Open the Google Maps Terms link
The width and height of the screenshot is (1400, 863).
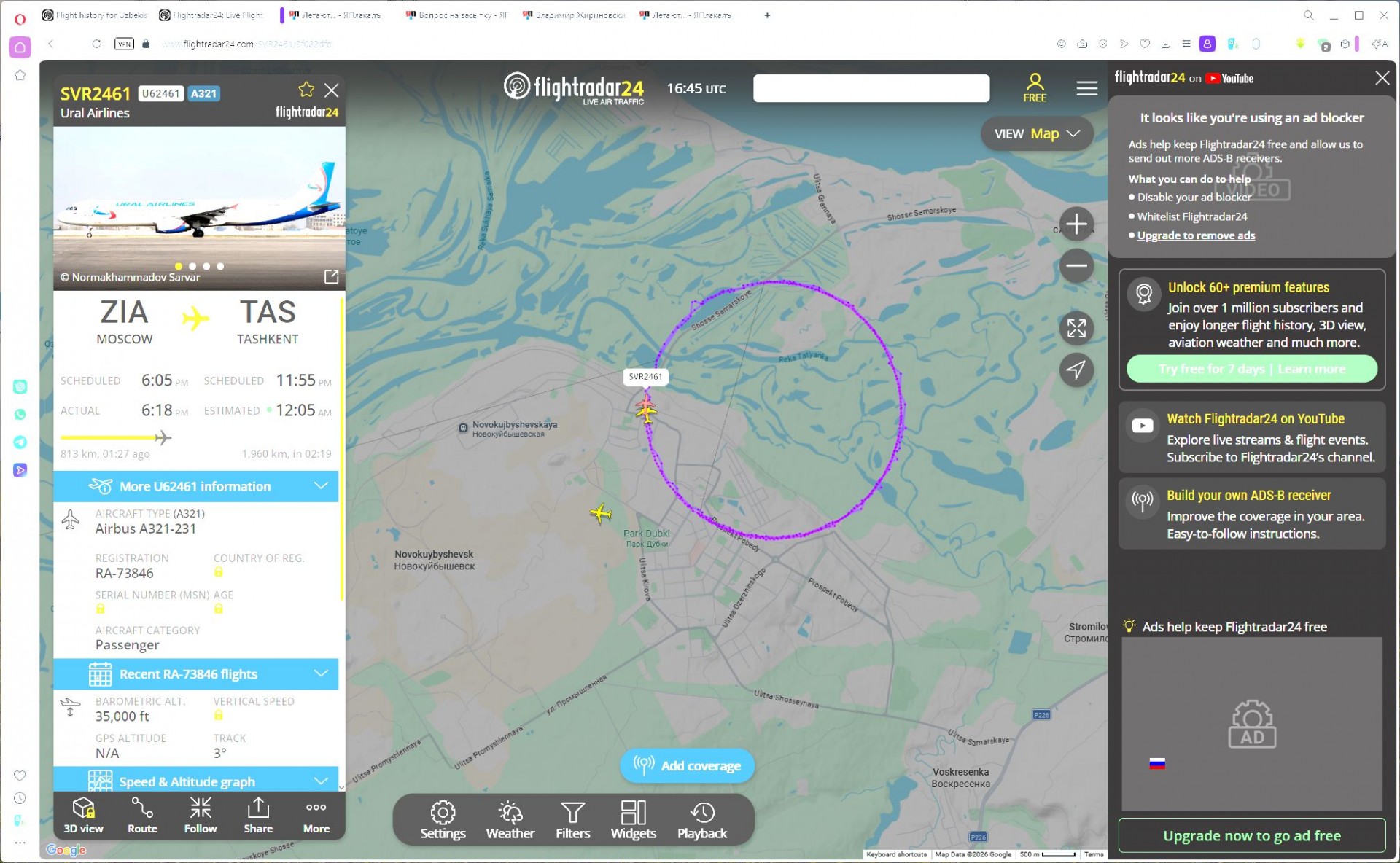[1094, 854]
